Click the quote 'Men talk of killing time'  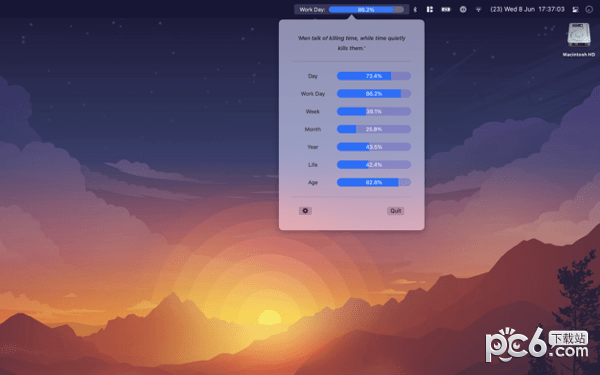point(351,43)
